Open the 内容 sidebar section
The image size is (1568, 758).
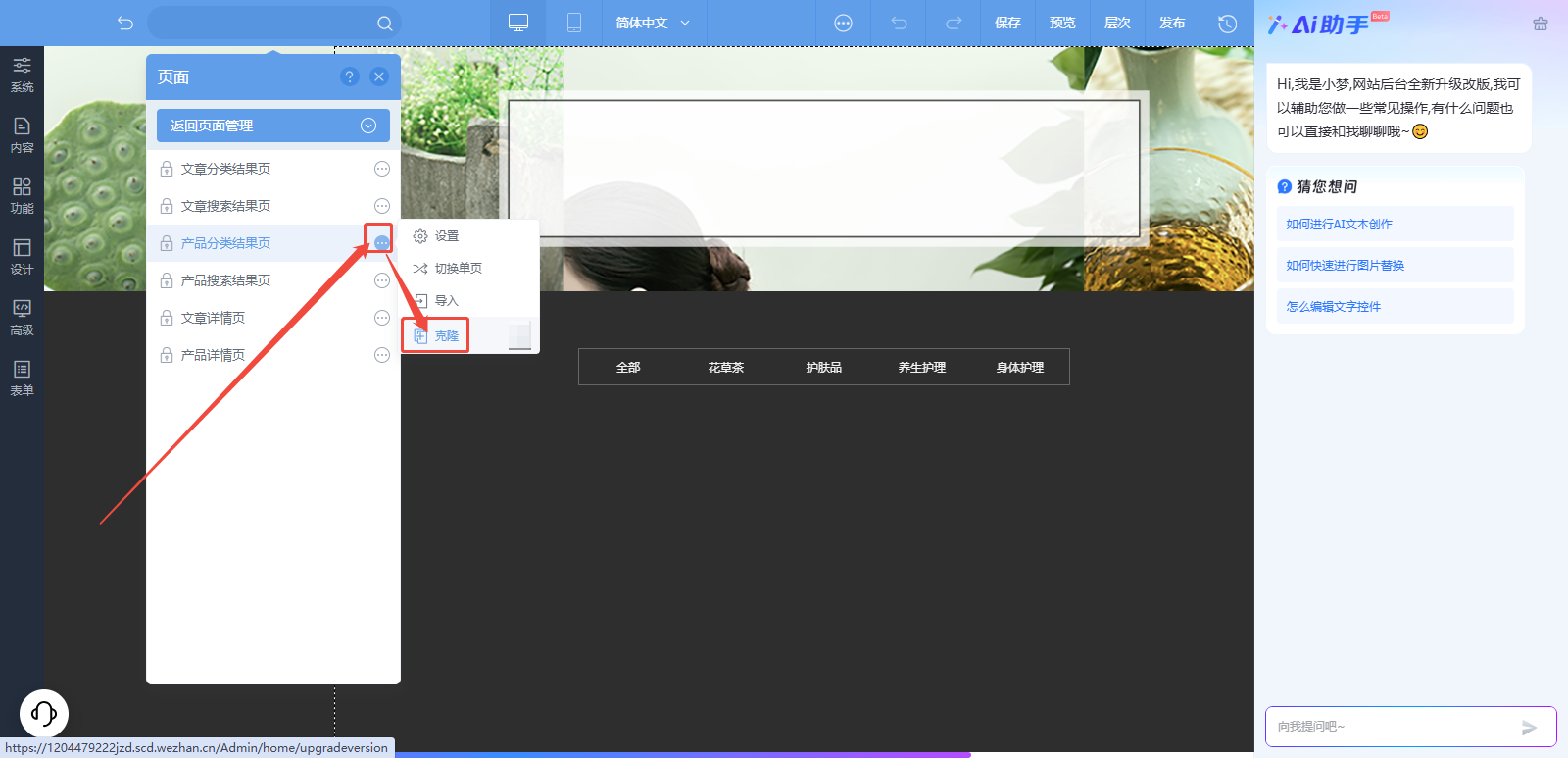[x=22, y=135]
